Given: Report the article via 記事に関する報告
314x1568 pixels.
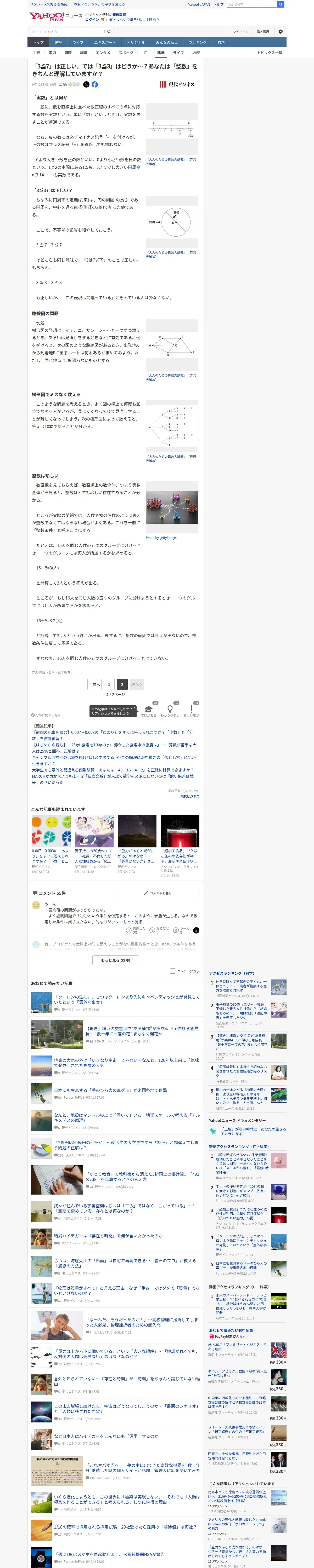Looking at the screenshot, I should [46, 715].
